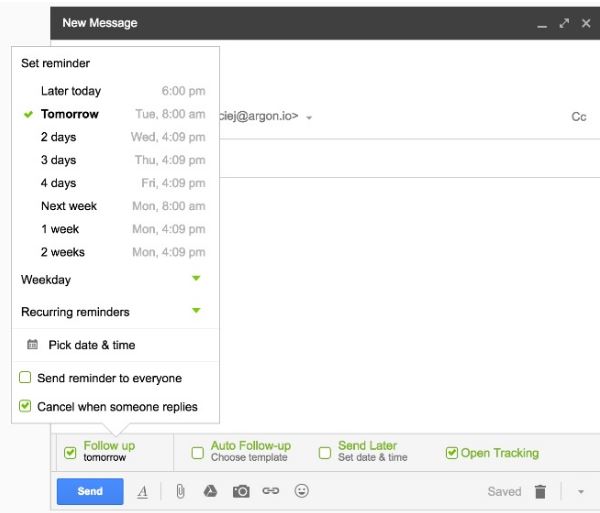The image size is (600, 513).
Task: Click the blue Send button
Action: [x=90, y=491]
